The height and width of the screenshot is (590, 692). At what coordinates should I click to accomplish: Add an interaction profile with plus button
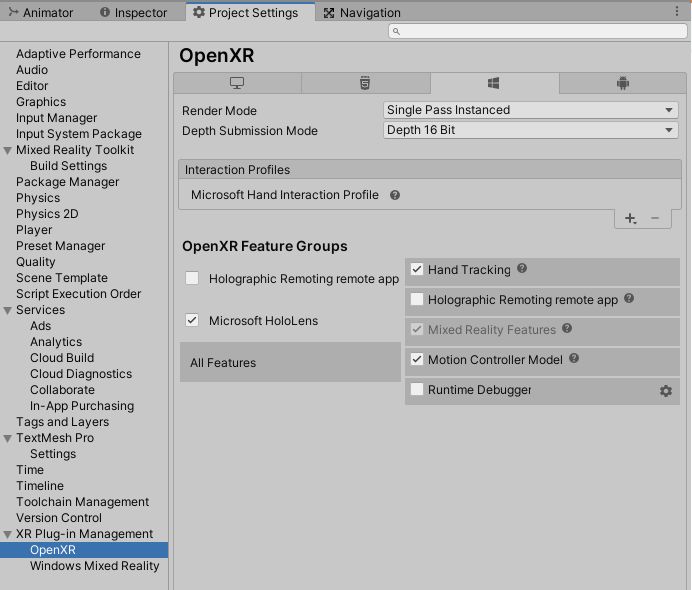630,218
